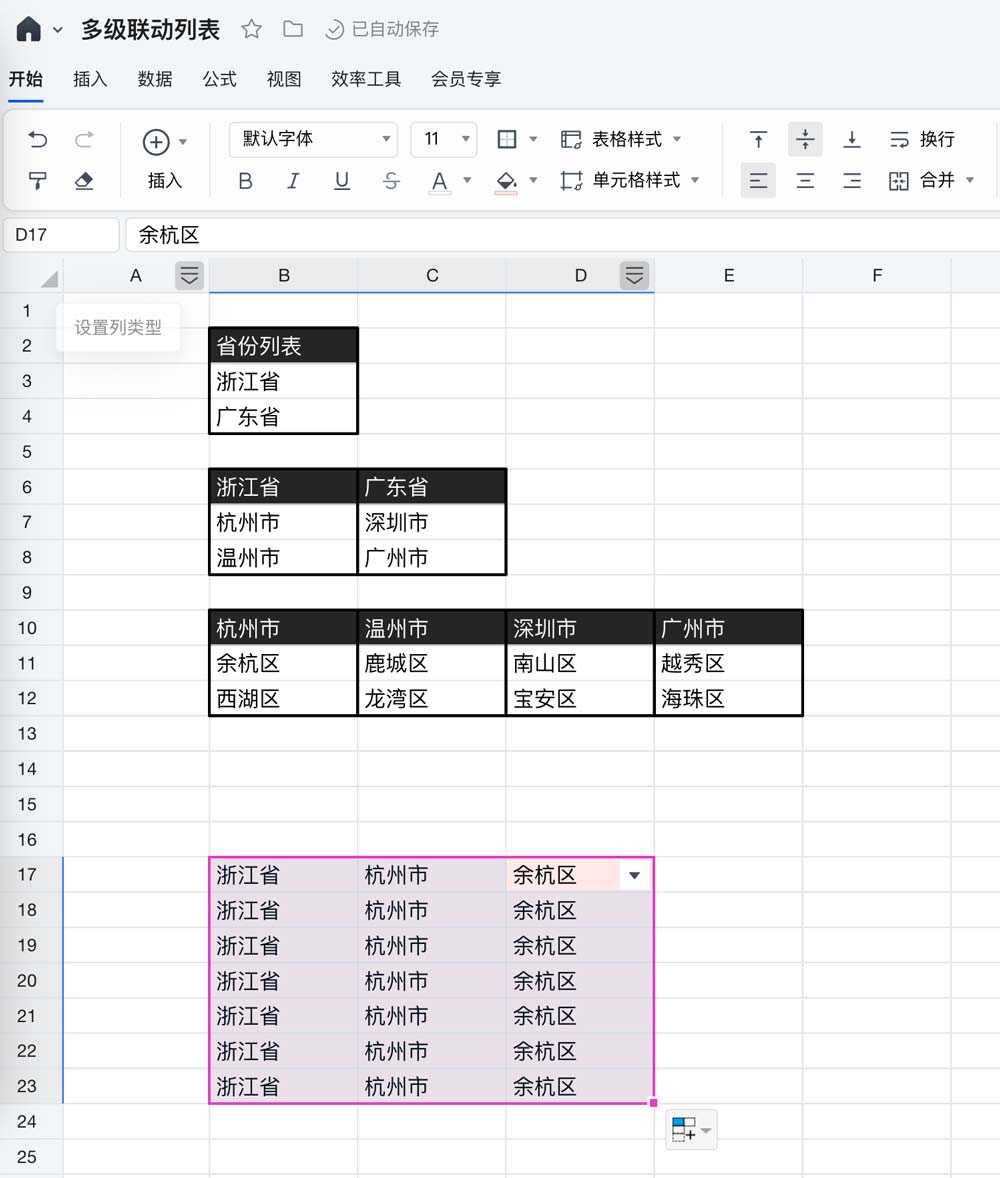This screenshot has width=1000, height=1178.
Task: Open the filter dropdown on column A
Action: [189, 275]
